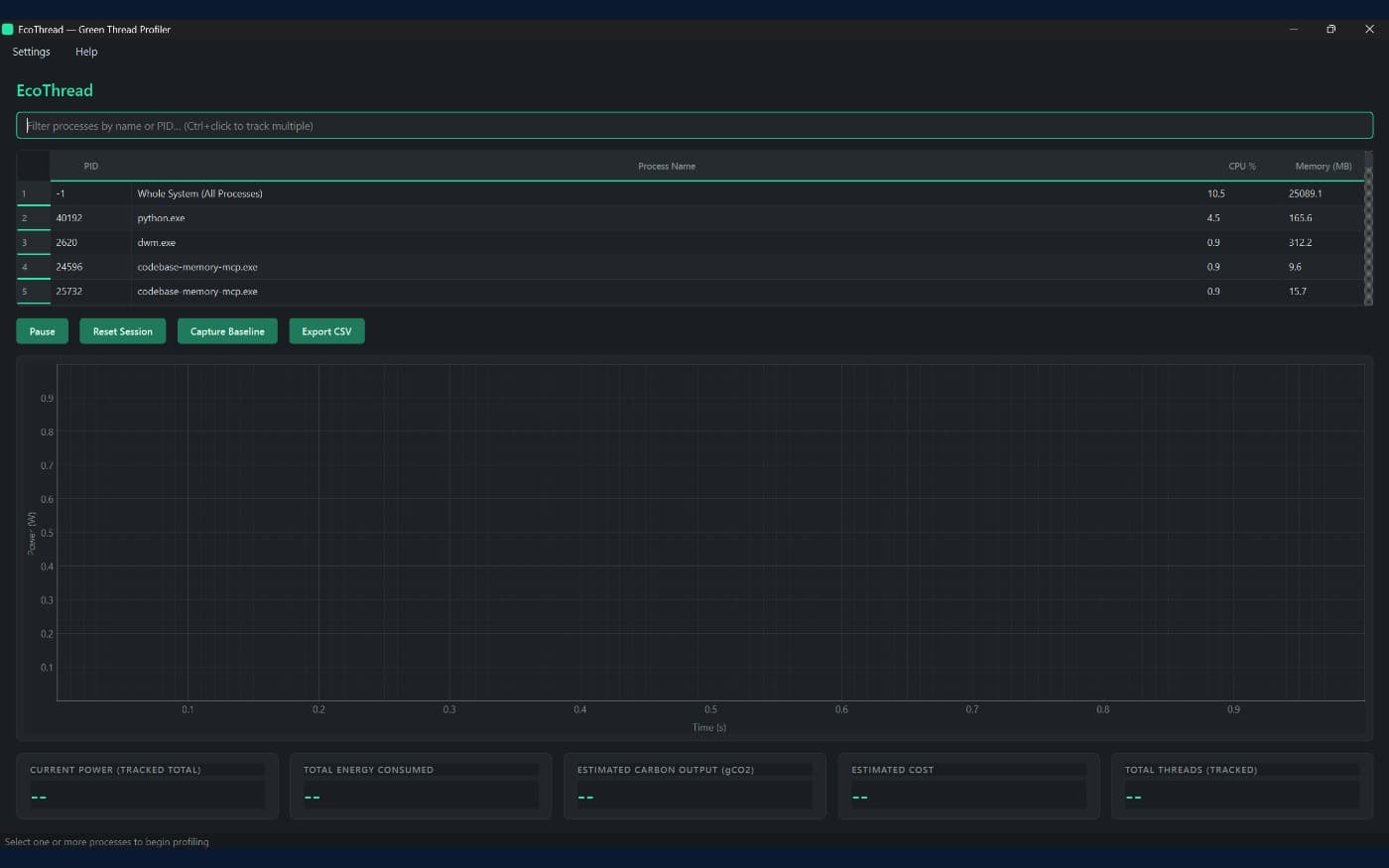Click the memory value 165.6
Image resolution: width=1389 pixels, height=868 pixels.
pos(1300,218)
